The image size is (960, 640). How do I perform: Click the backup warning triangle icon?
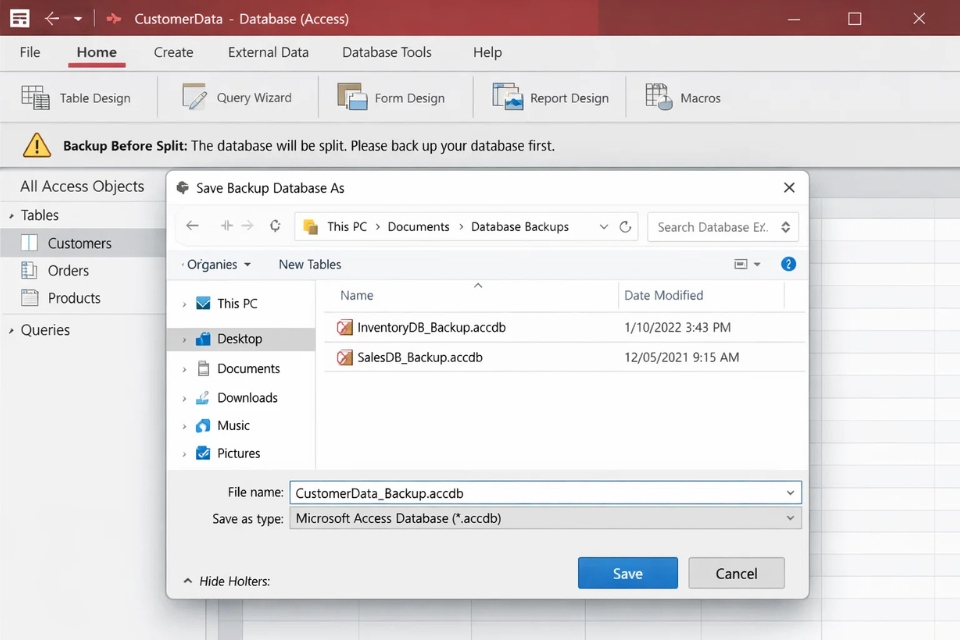(x=37, y=145)
